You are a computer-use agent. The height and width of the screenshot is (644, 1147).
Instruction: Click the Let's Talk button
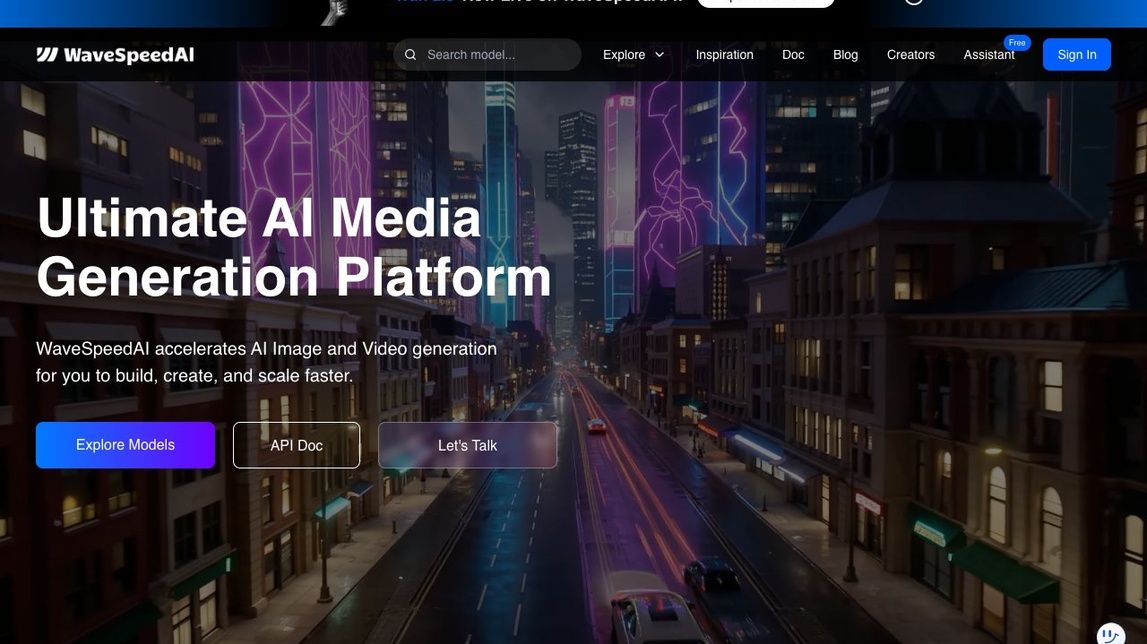[467, 445]
